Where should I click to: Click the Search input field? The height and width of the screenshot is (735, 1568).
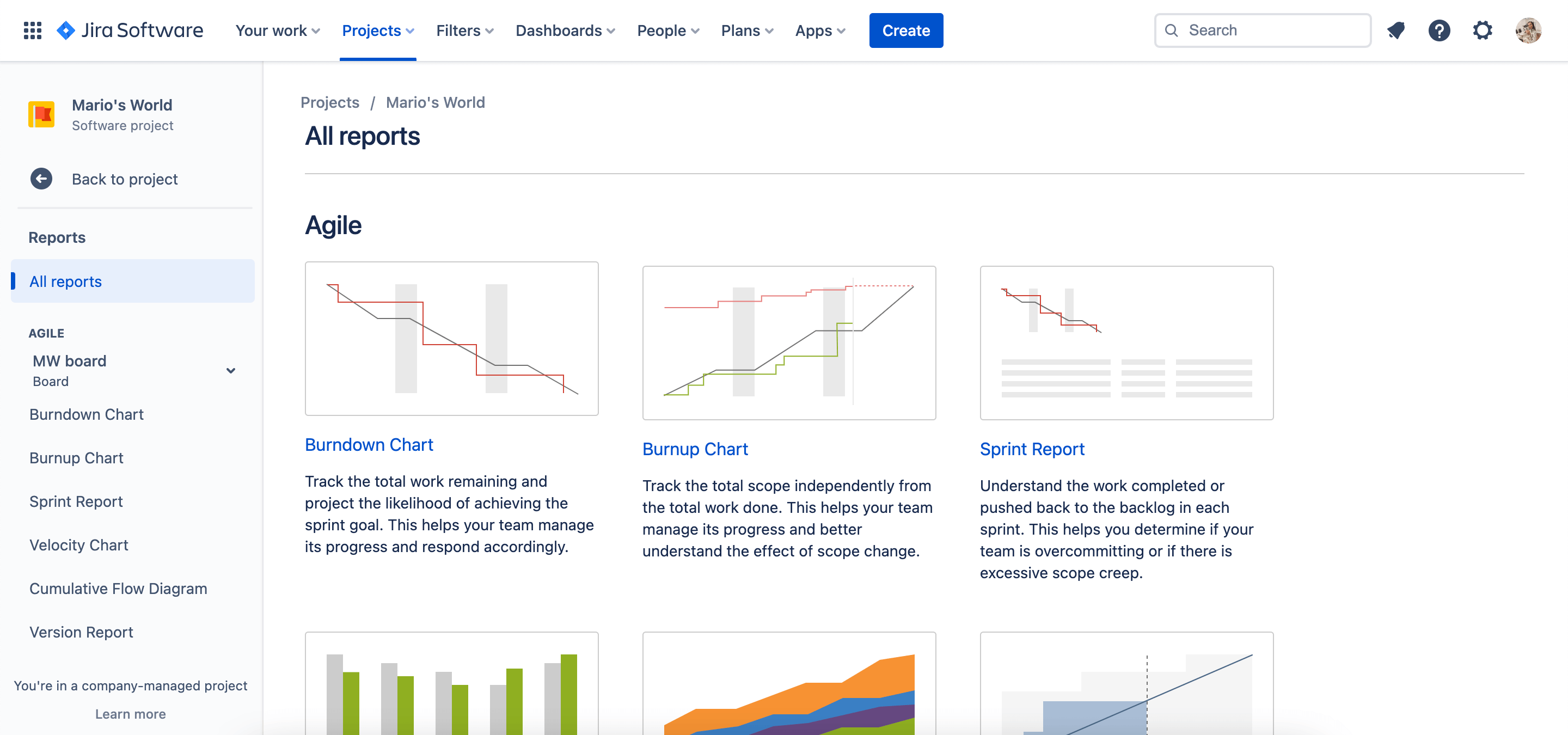[1263, 30]
